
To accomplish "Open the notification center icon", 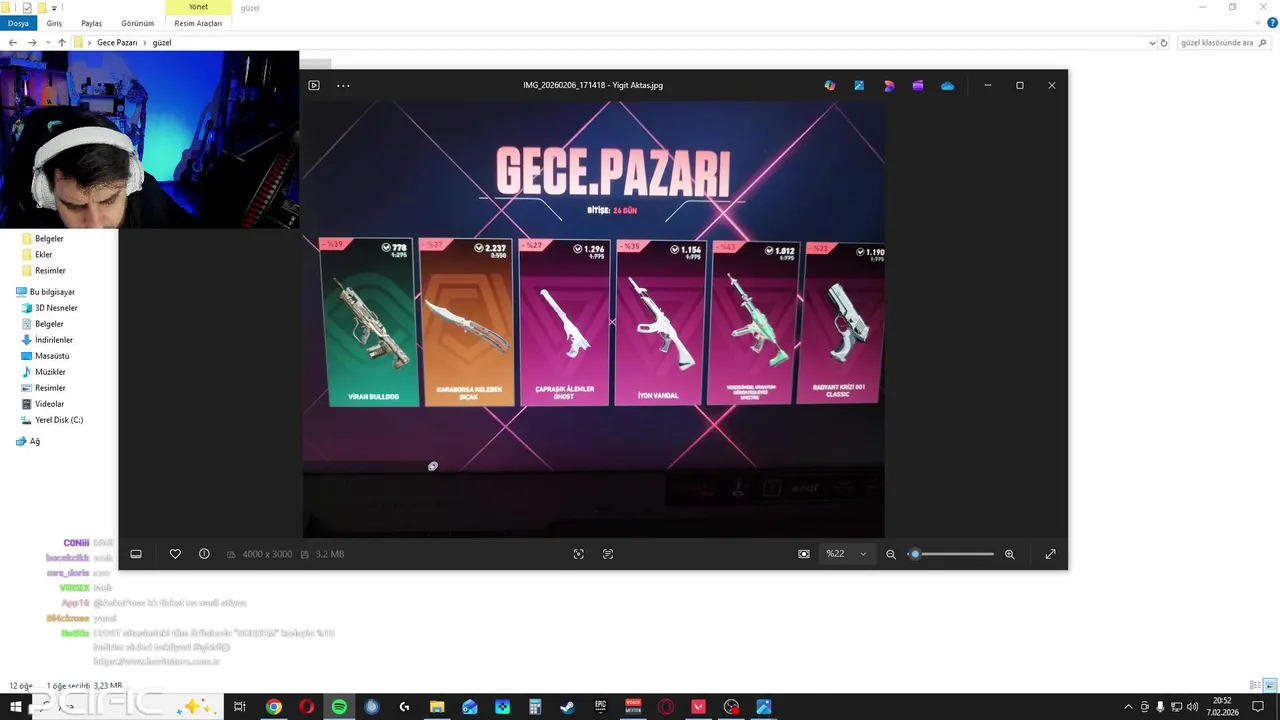I will (x=1258, y=707).
